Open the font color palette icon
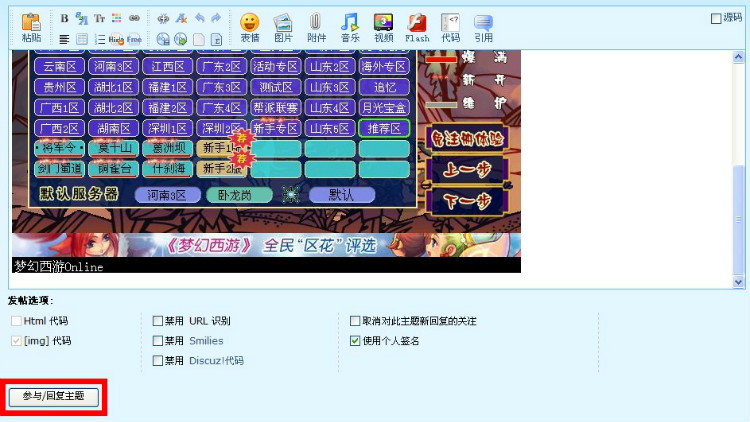The height and width of the screenshot is (422, 750). click(117, 19)
